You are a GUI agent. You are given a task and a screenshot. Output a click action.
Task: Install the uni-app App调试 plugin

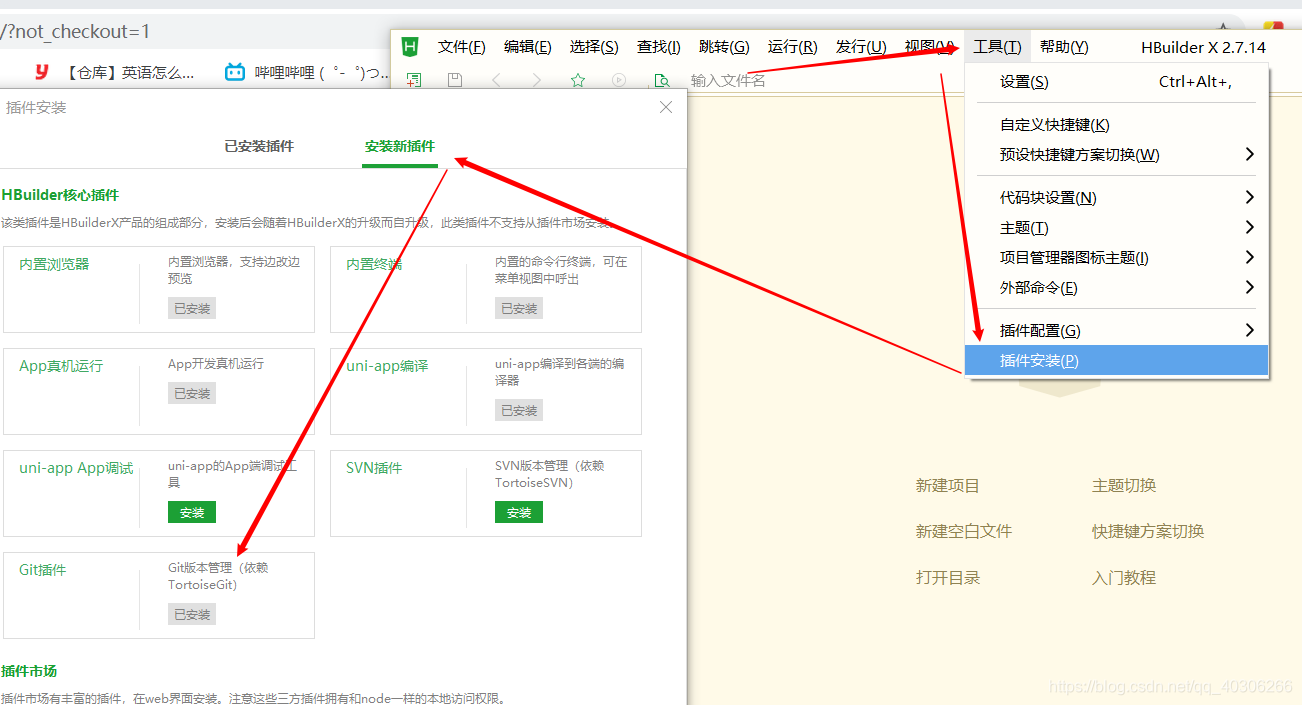[192, 512]
